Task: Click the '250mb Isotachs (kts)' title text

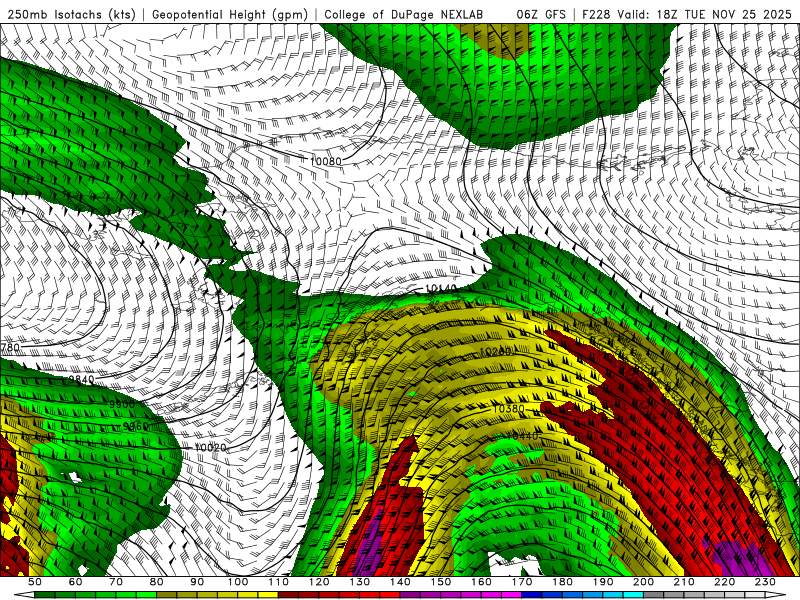Action: pyautogui.click(x=71, y=14)
